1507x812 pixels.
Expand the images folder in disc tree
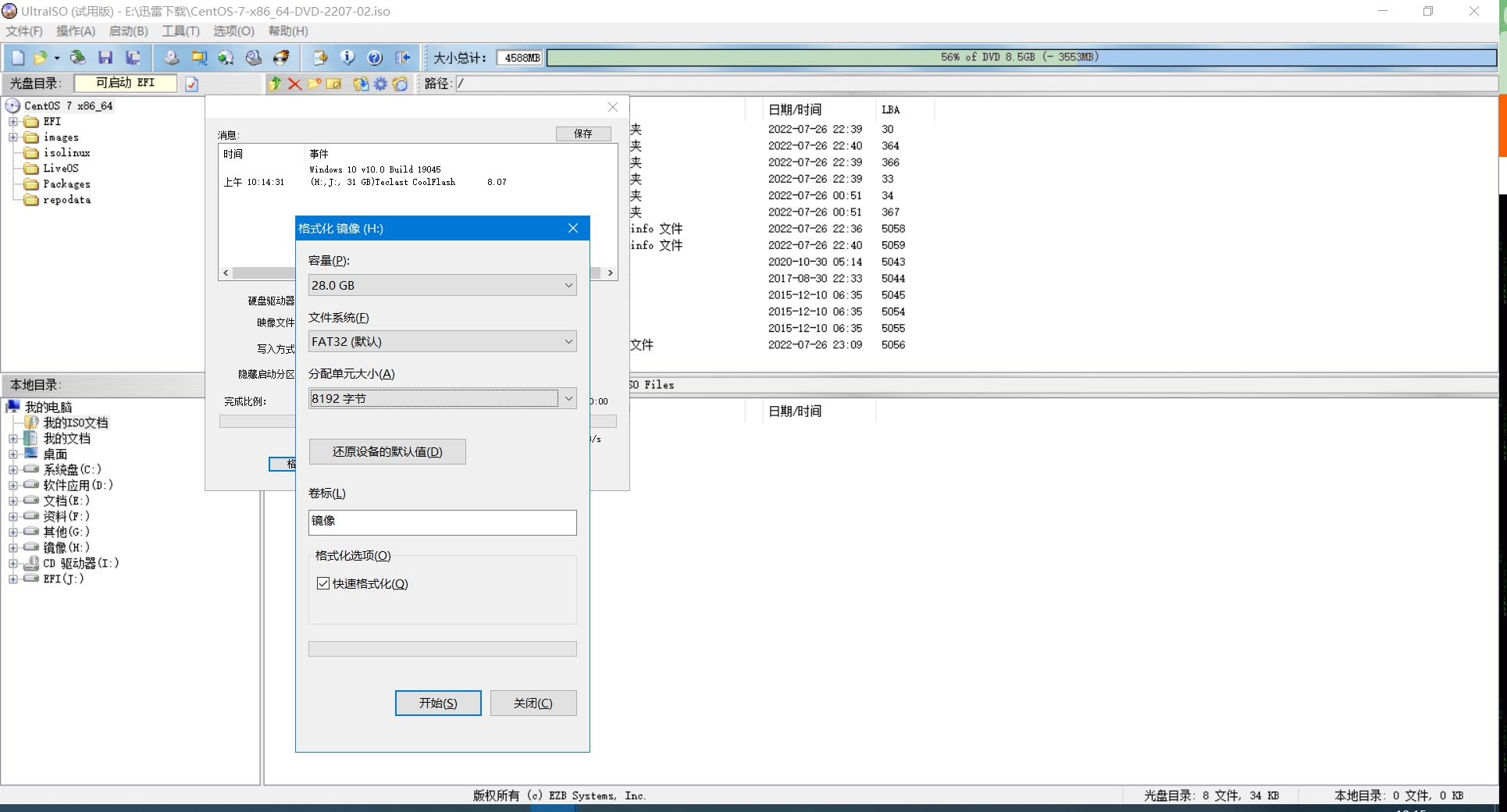pyautogui.click(x=13, y=137)
